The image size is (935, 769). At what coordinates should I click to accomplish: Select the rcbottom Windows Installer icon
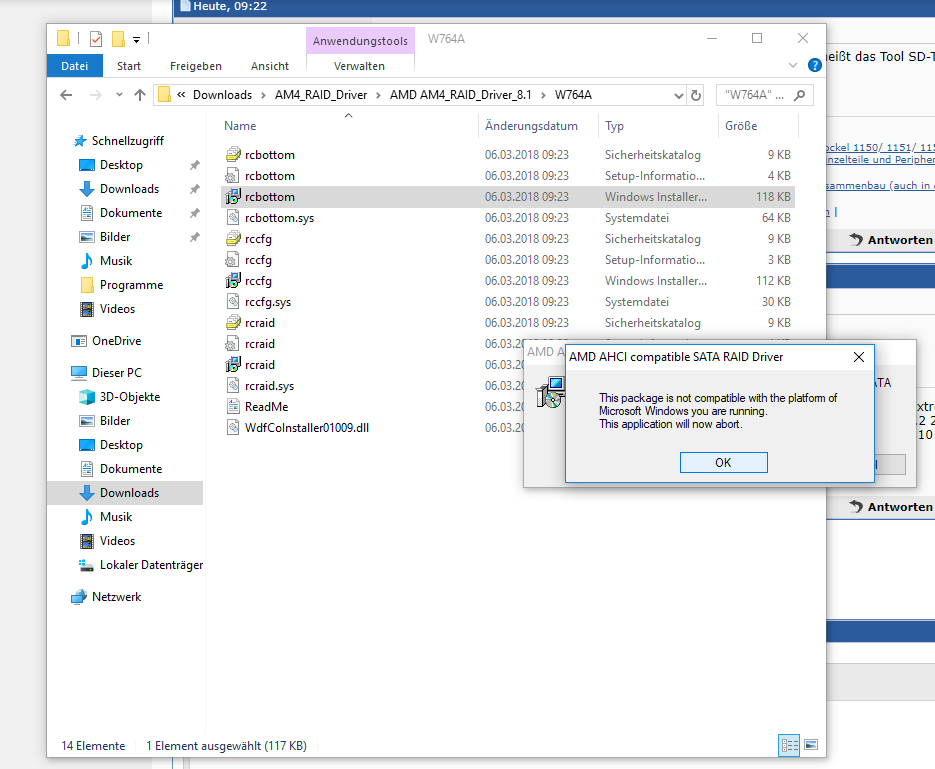pyautogui.click(x=233, y=197)
